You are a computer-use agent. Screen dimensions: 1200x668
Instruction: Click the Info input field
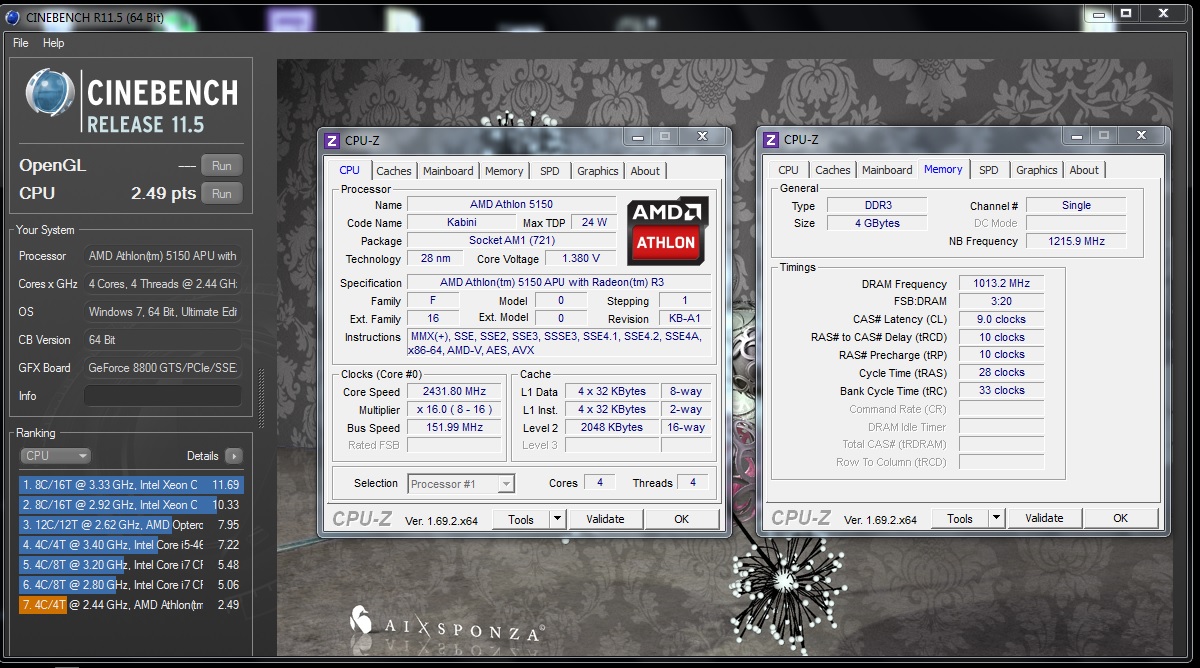tap(162, 396)
